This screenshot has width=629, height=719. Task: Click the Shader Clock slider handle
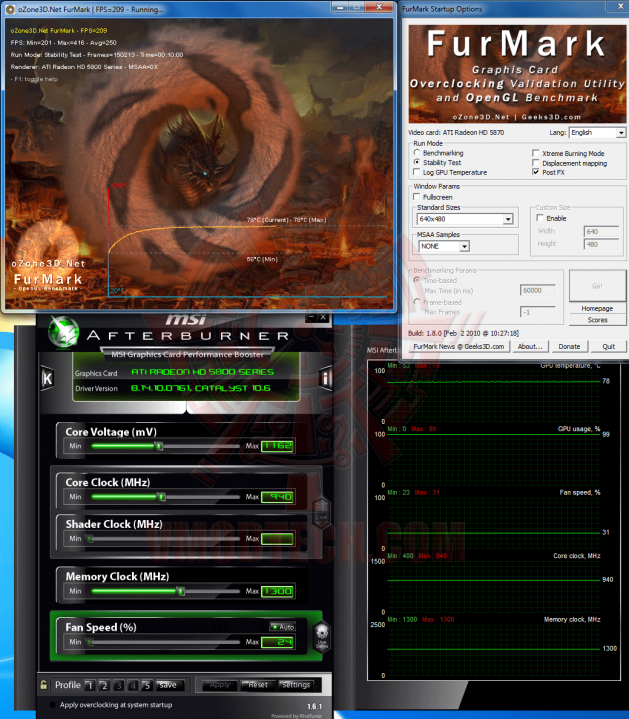click(90, 539)
